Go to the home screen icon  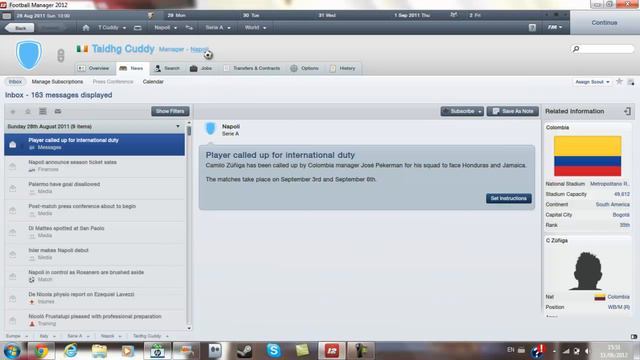pyautogui.click(x=86, y=28)
